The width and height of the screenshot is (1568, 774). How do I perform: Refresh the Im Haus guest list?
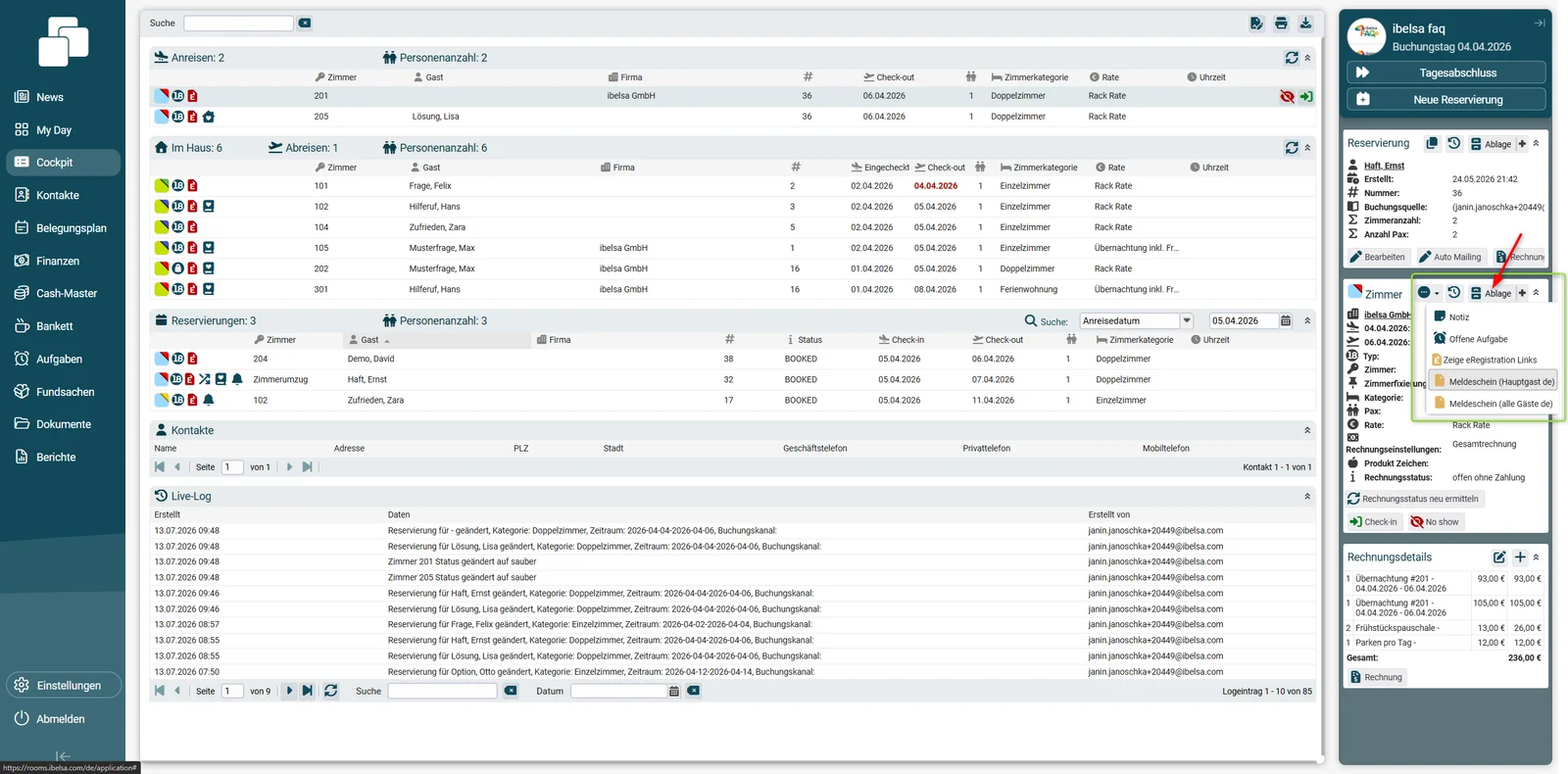1292,148
